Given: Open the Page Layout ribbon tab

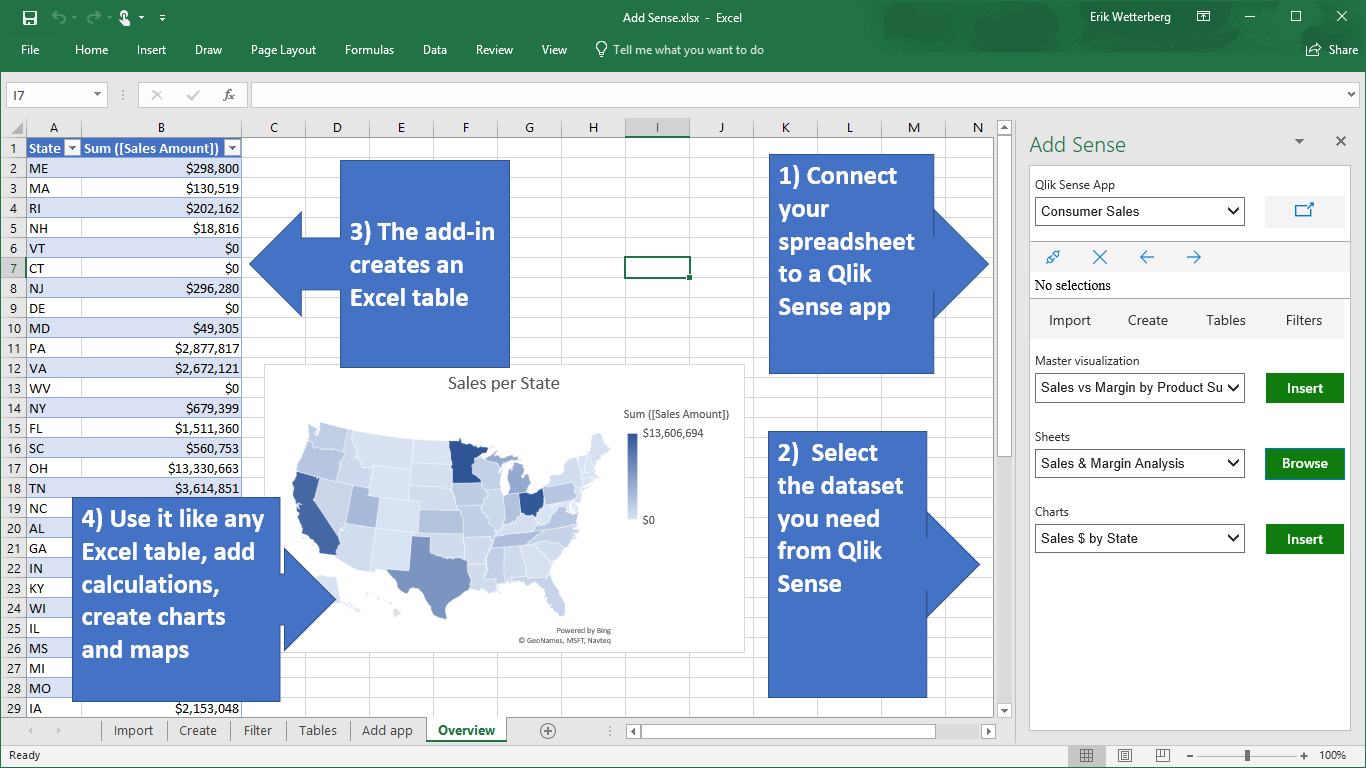Looking at the screenshot, I should [283, 50].
